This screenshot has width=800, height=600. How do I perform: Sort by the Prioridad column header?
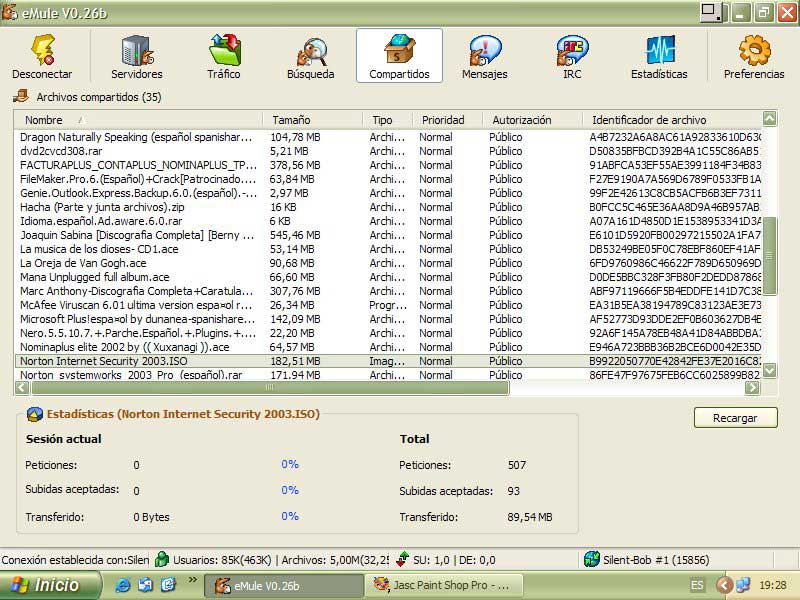pyautogui.click(x=447, y=120)
